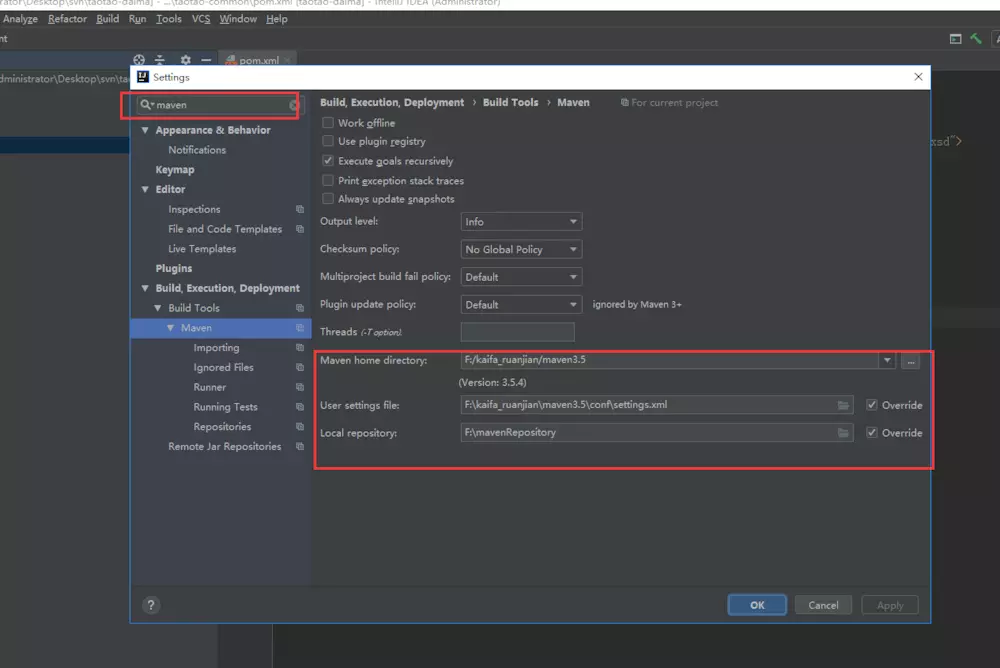This screenshot has height=668, width=1000.
Task: Clear the maven search text icon
Action: click(293, 105)
